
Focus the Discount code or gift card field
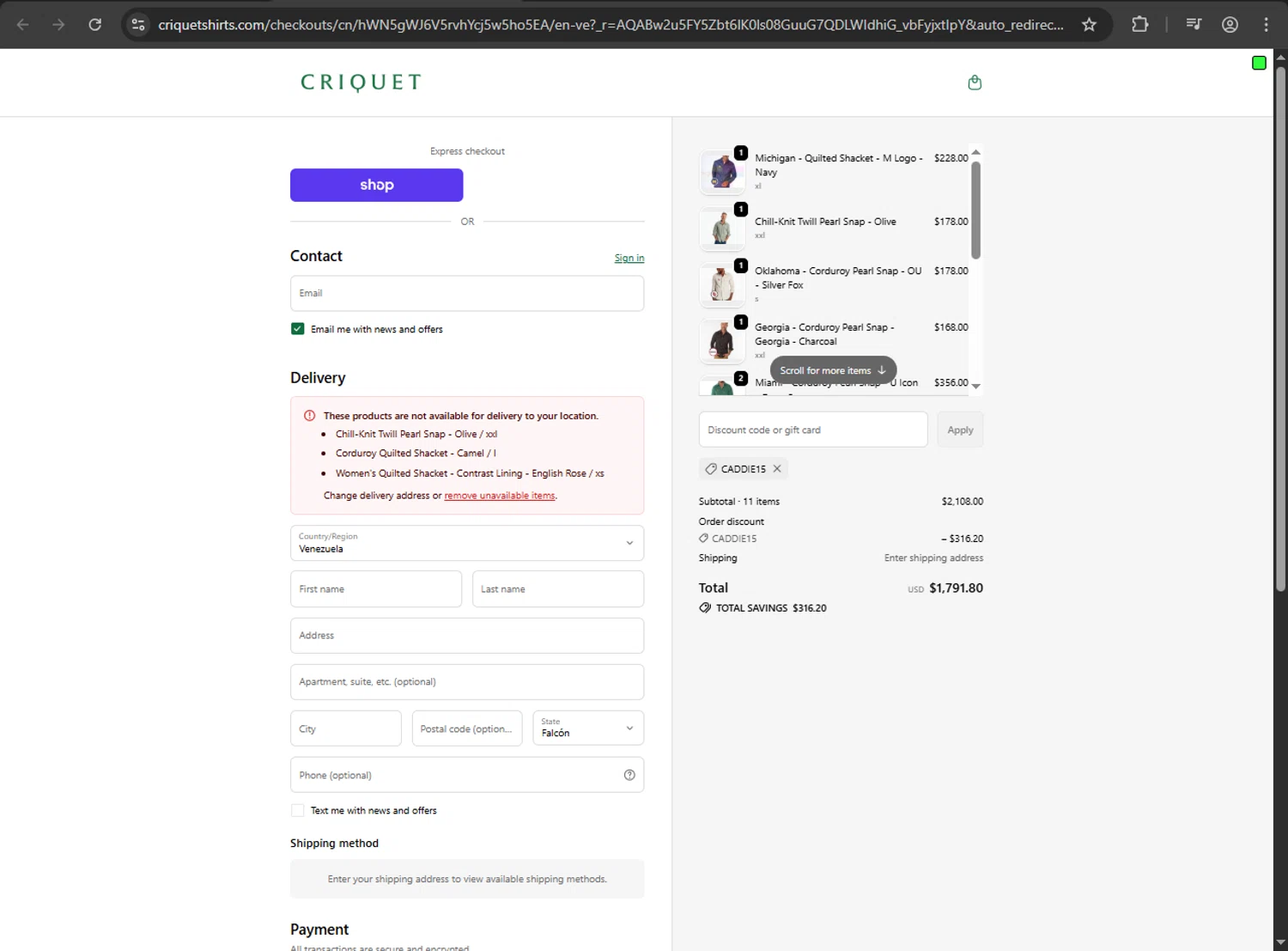(x=813, y=430)
